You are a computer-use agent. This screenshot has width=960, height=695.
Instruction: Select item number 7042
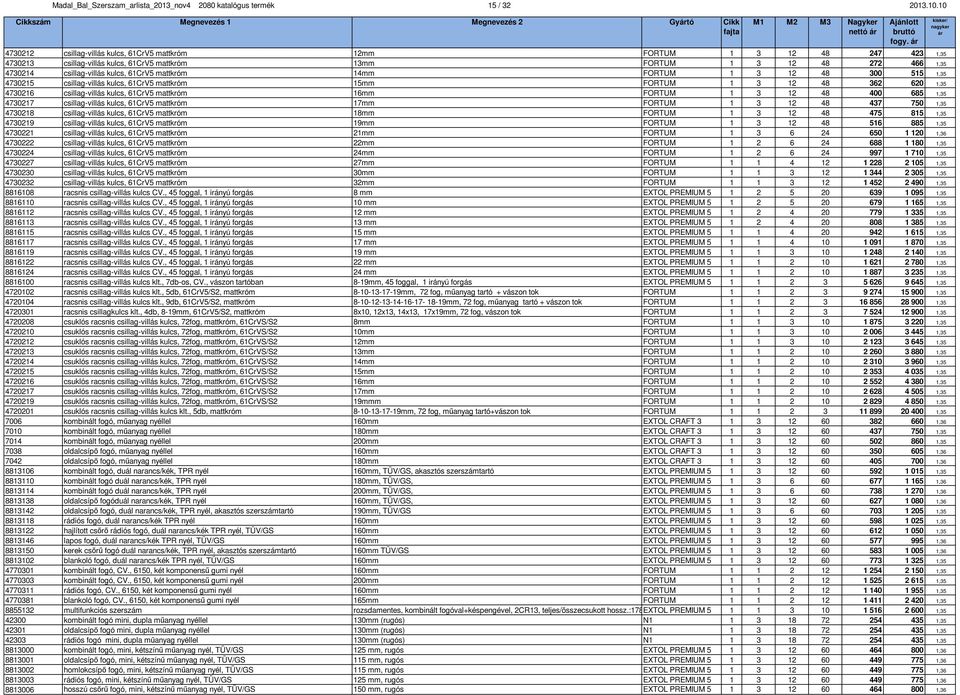[13, 461]
